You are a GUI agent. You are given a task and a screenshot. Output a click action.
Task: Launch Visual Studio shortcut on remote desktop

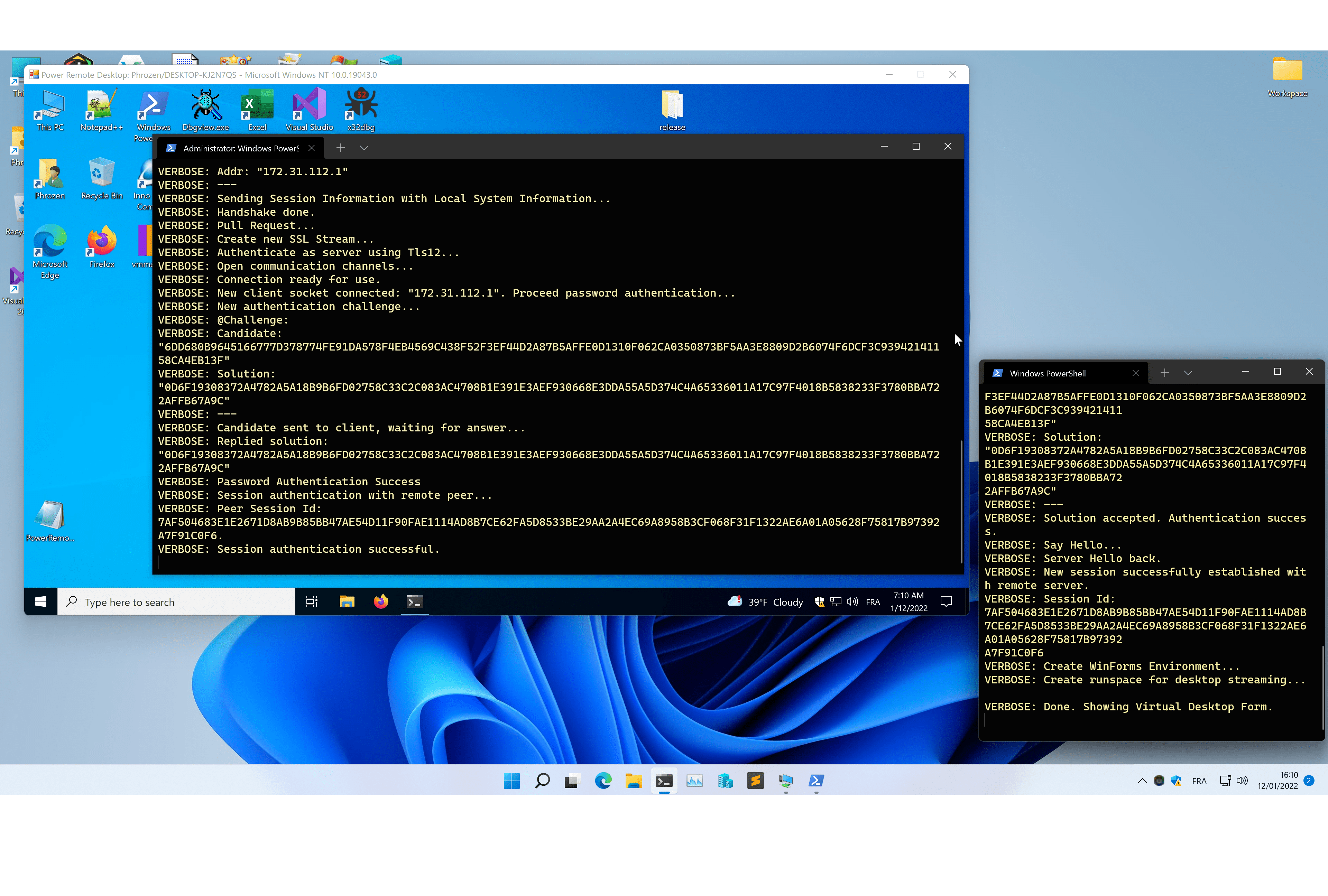pos(309,110)
